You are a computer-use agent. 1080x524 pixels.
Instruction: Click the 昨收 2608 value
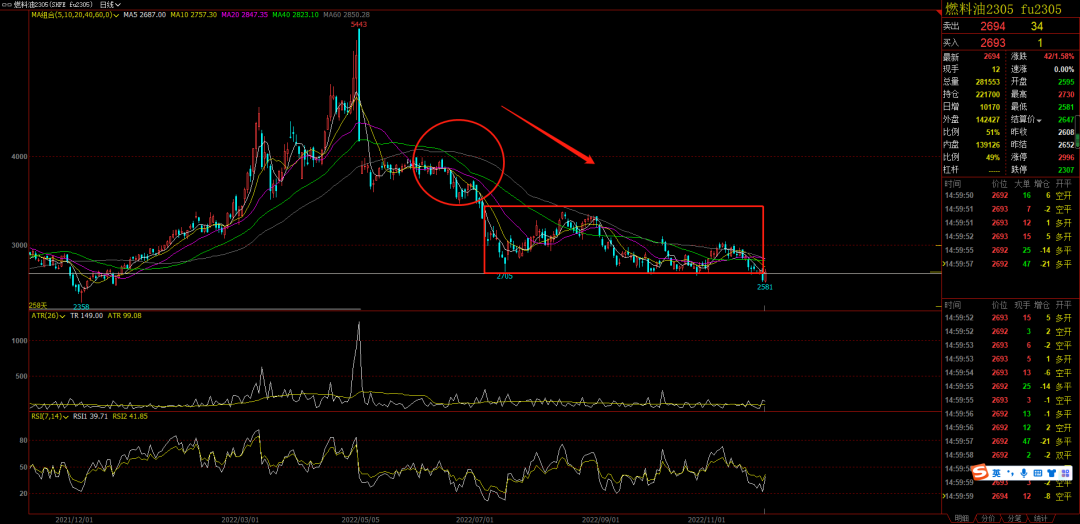pyautogui.click(x=1066, y=132)
